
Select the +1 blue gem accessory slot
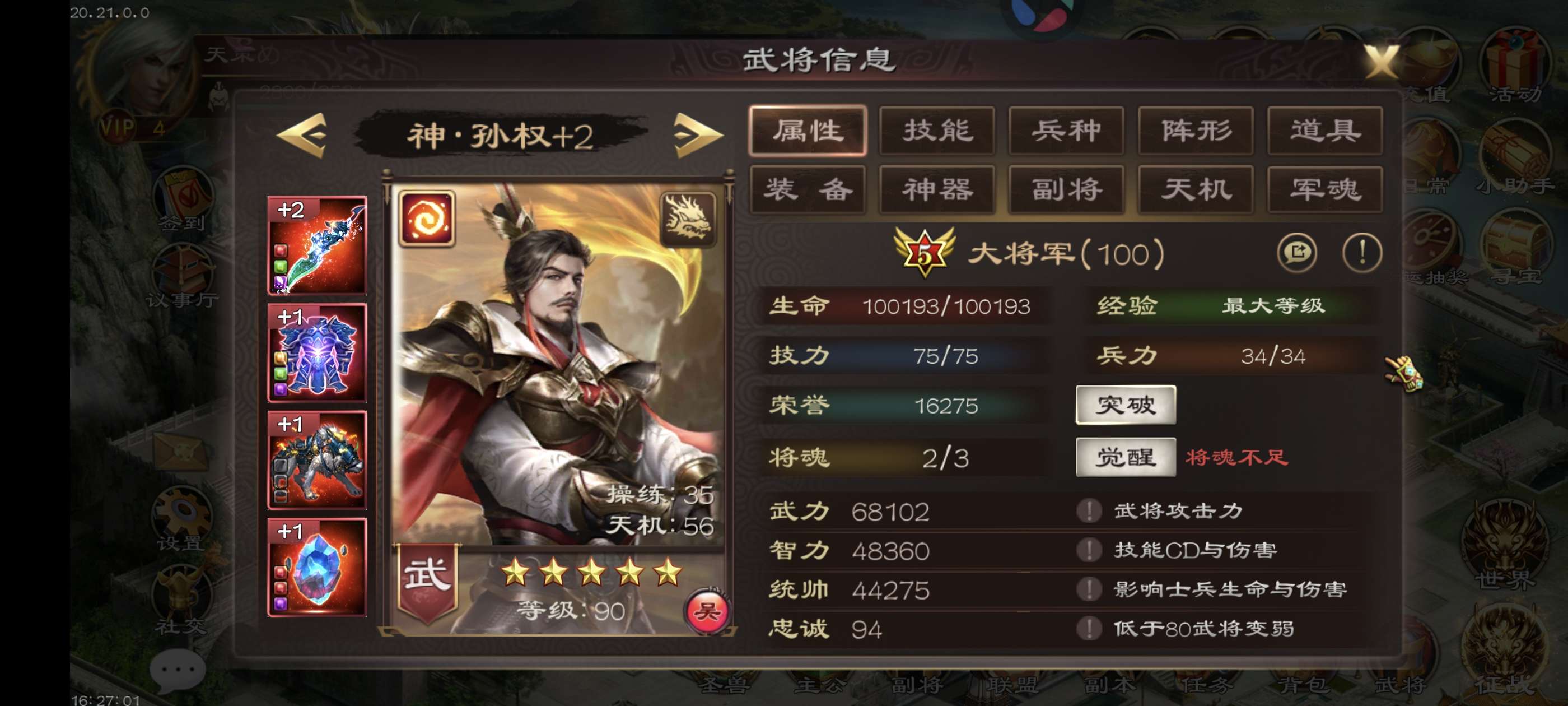point(317,567)
